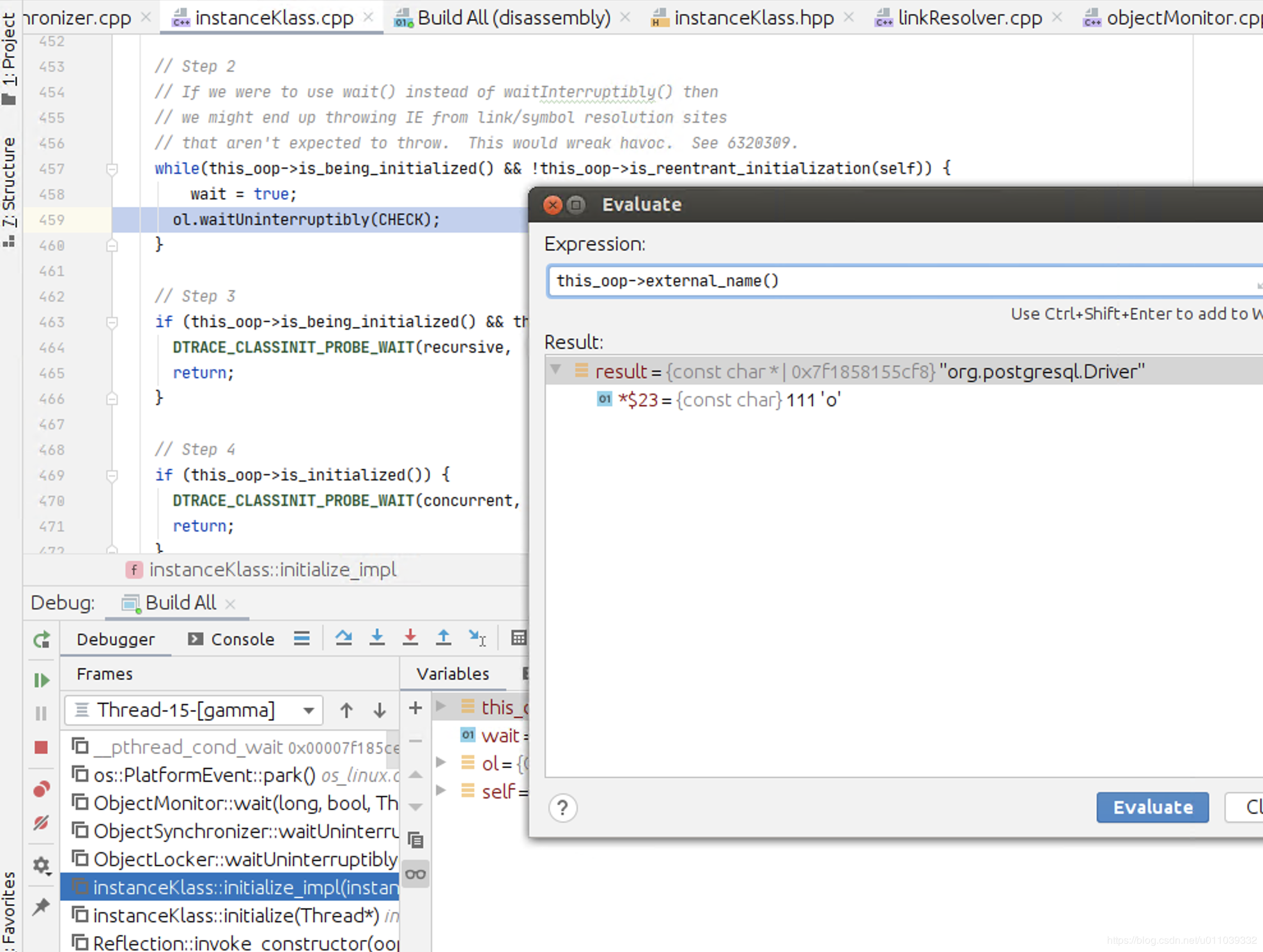Collapse the result tree node
This screenshot has width=1263, height=952.
555,370
